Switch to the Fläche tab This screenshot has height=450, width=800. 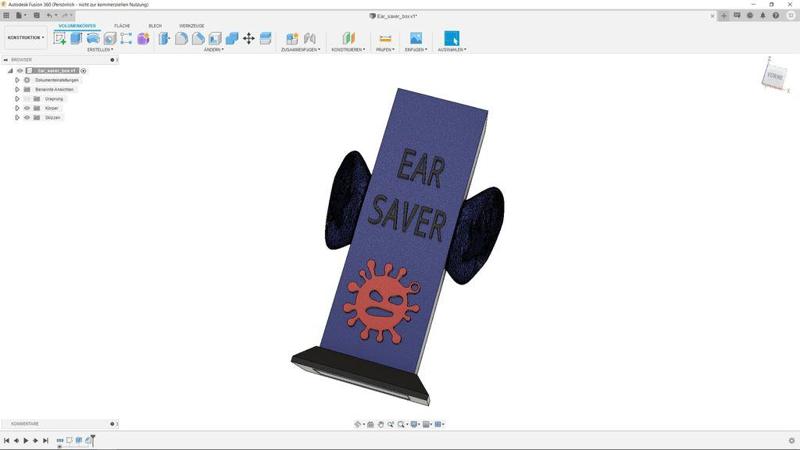coord(122,26)
